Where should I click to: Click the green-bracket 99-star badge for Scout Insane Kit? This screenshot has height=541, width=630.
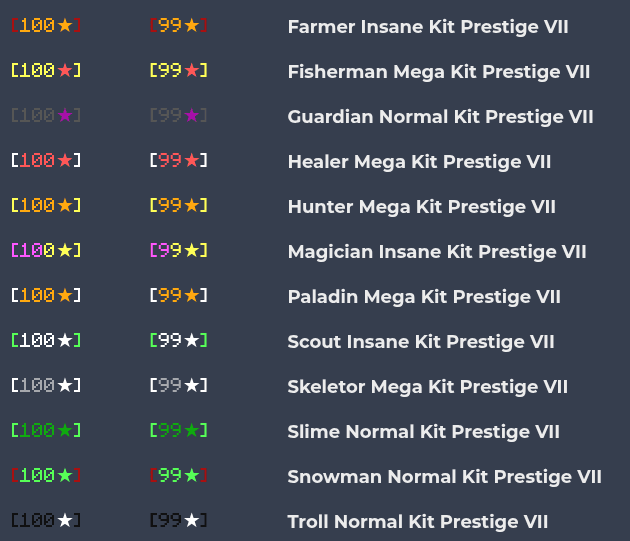coord(179,341)
